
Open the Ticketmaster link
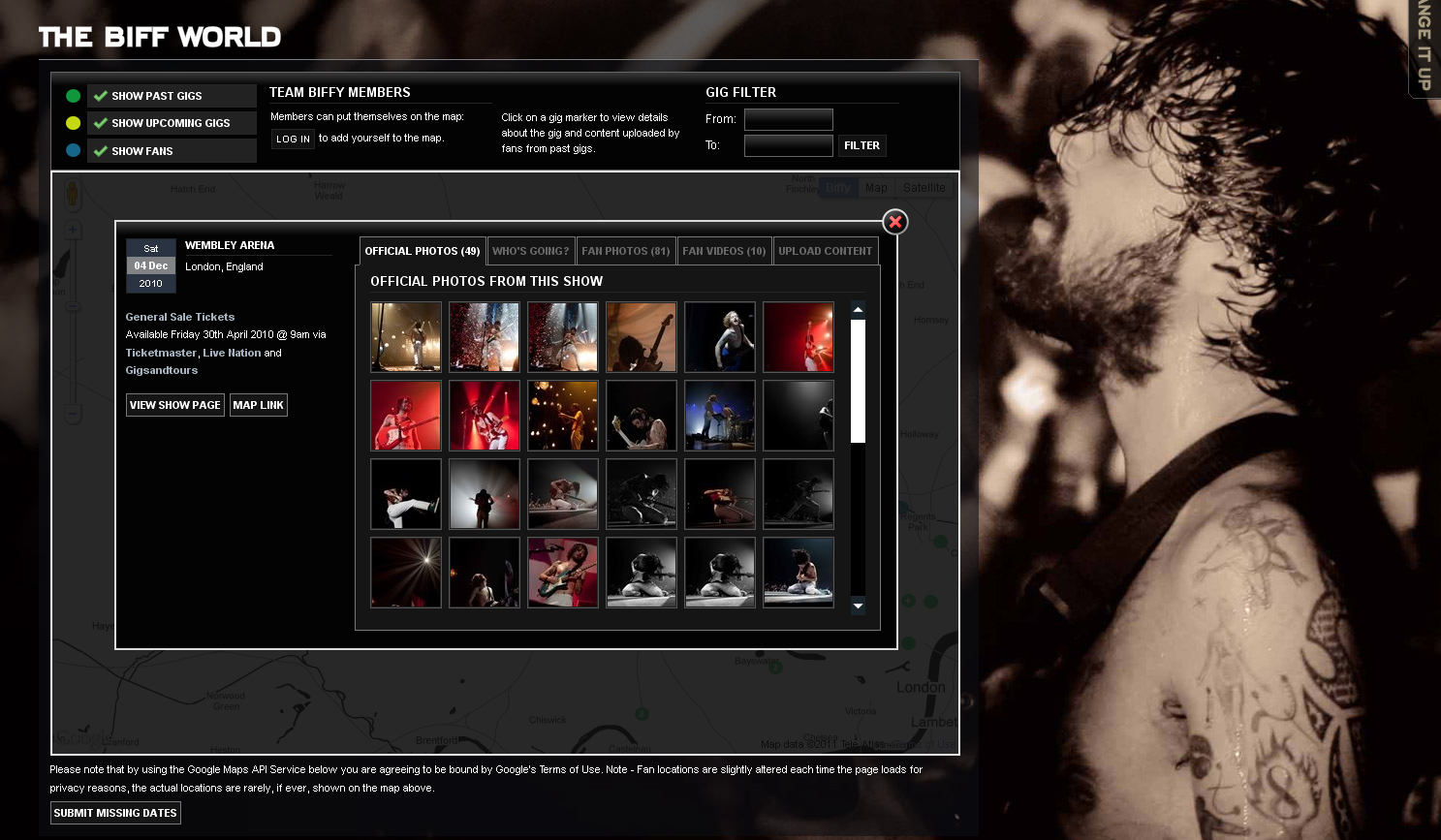coord(161,353)
